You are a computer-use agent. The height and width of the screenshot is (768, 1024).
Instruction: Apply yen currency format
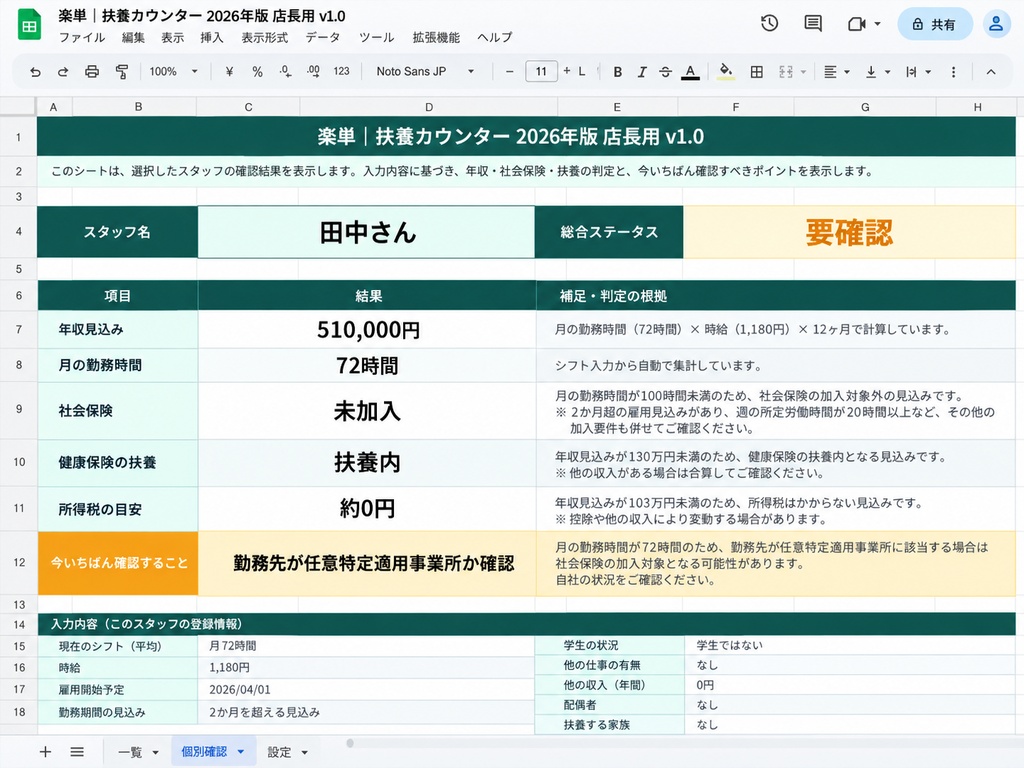tap(229, 72)
